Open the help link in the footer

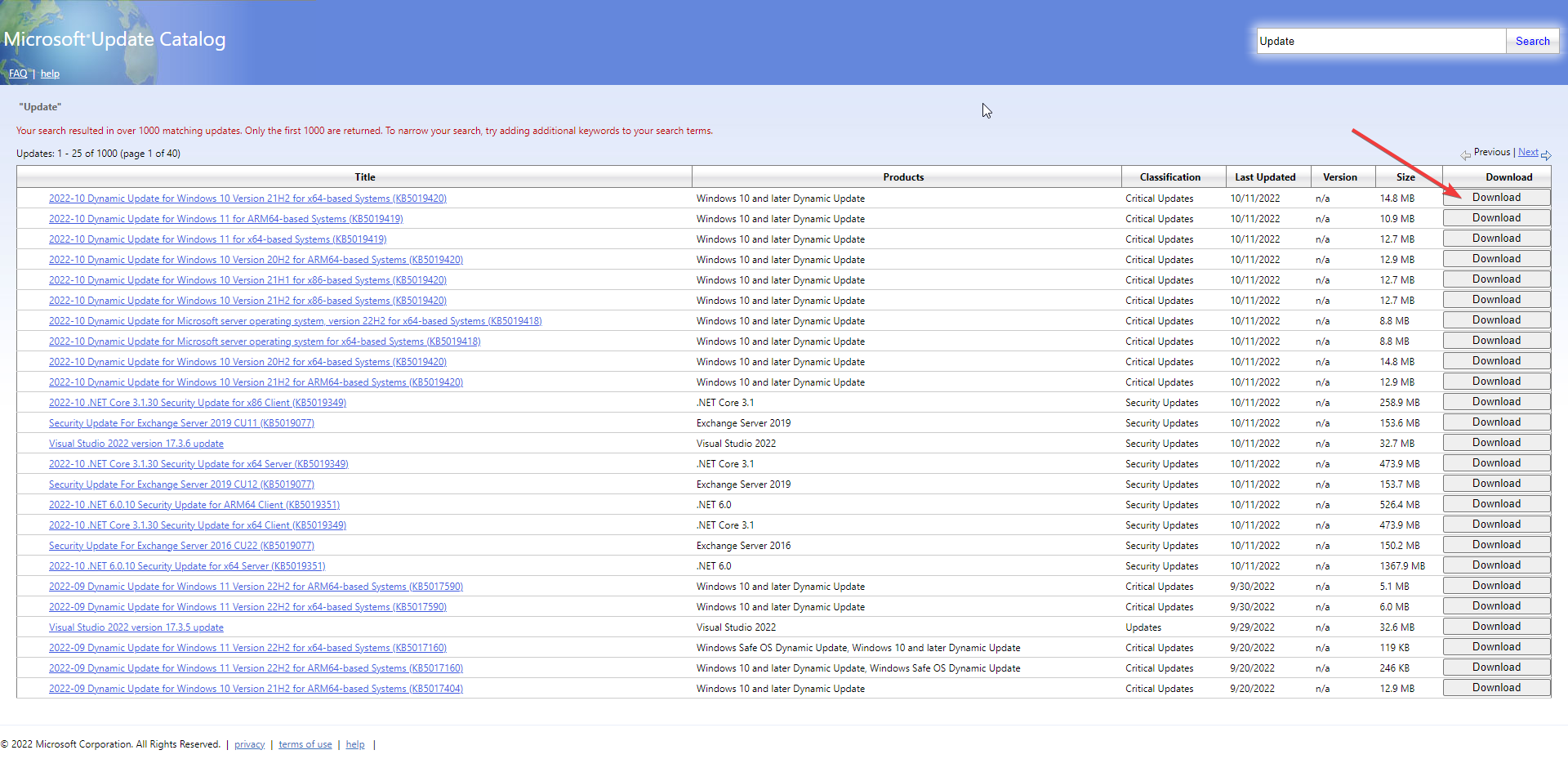pyautogui.click(x=355, y=744)
